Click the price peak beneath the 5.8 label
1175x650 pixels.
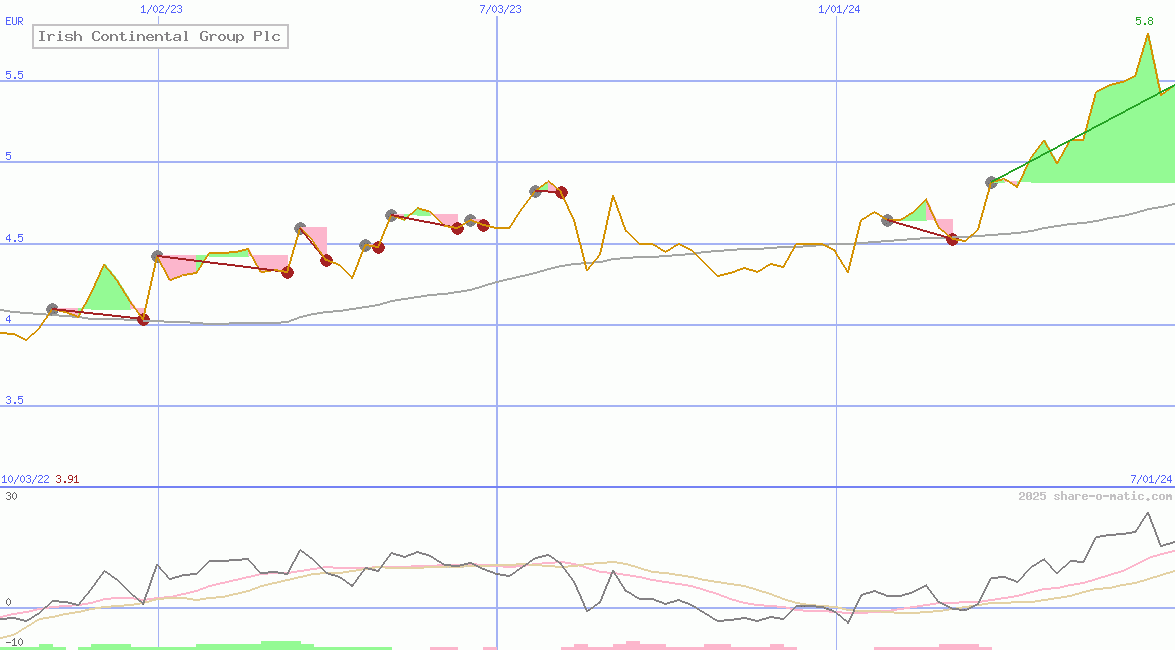[x=1147, y=35]
